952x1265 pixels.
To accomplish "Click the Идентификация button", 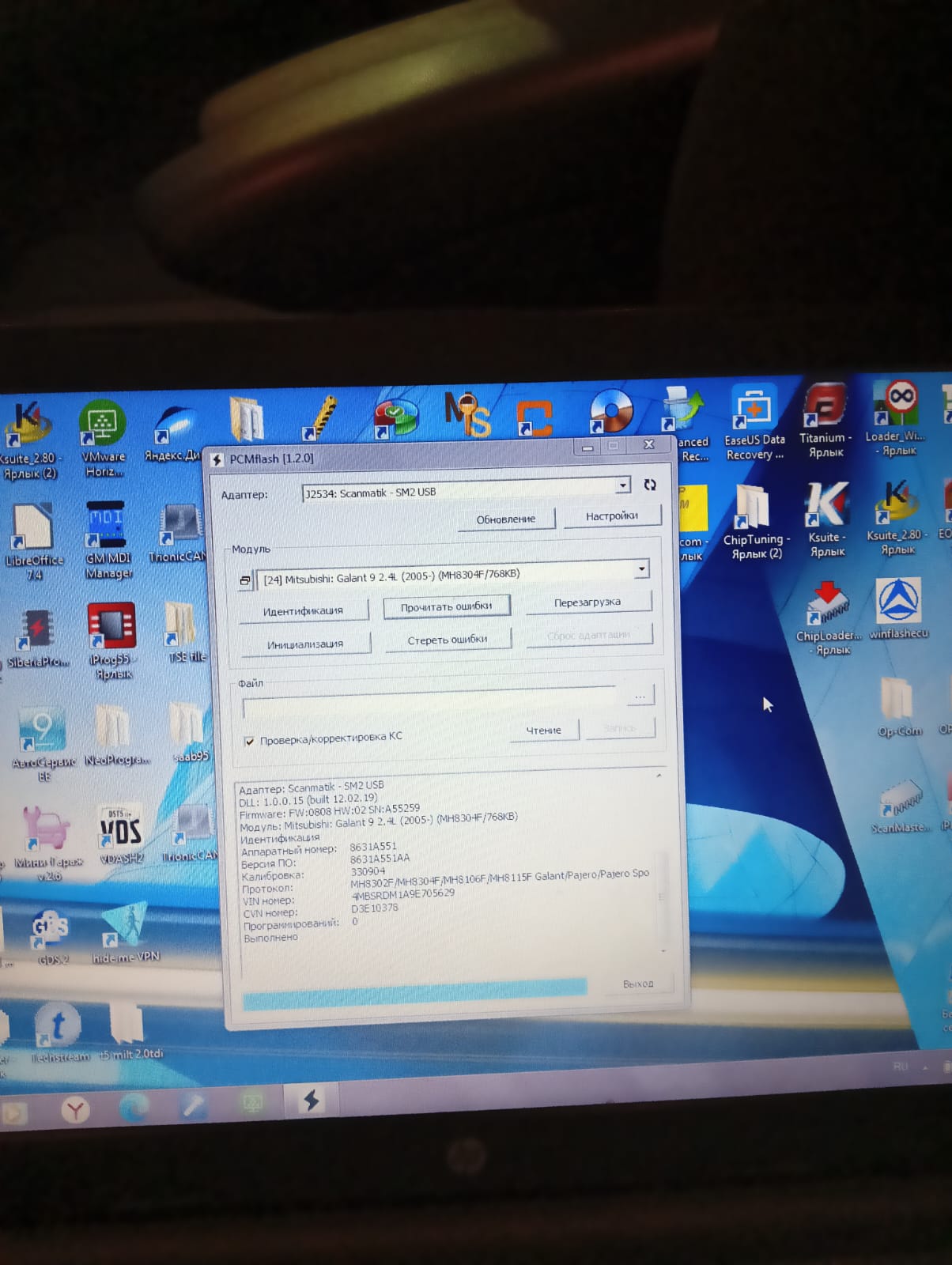I will pyautogui.click(x=303, y=610).
